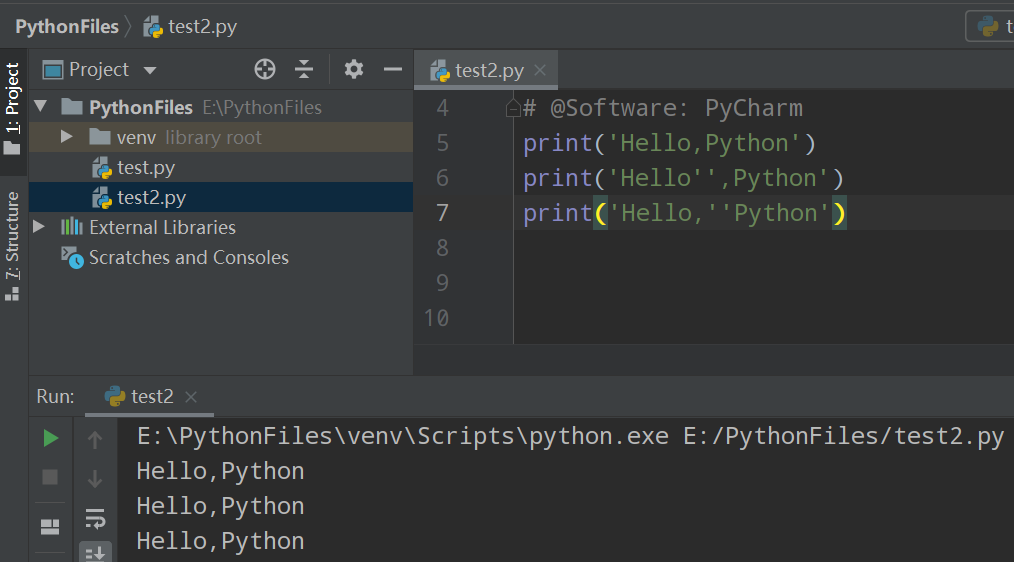Click the locate/scroll from source crosshair icon
Viewport: 1014px width, 562px height.
(x=265, y=69)
